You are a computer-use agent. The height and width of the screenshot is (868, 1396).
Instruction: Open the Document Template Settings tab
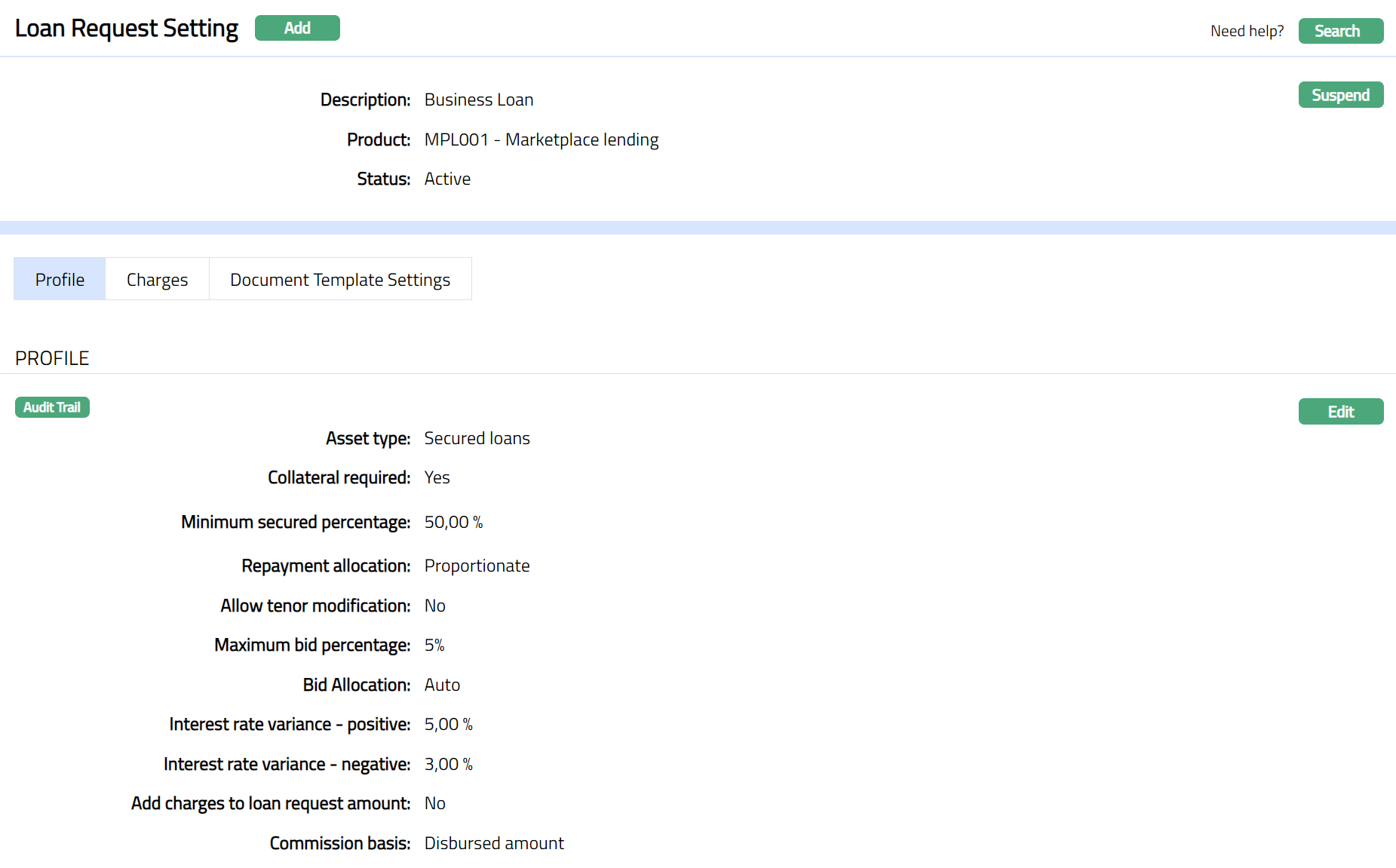[x=339, y=280]
